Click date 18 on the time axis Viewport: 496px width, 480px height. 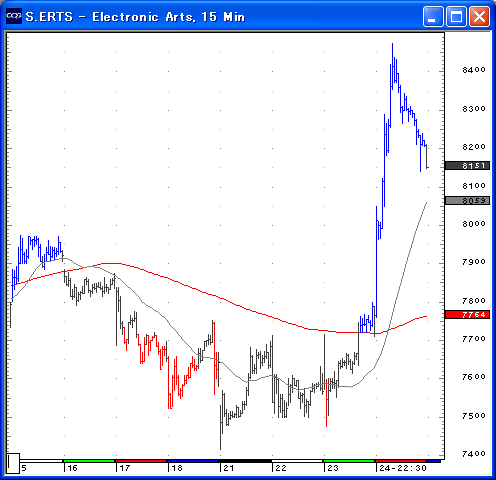177,468
